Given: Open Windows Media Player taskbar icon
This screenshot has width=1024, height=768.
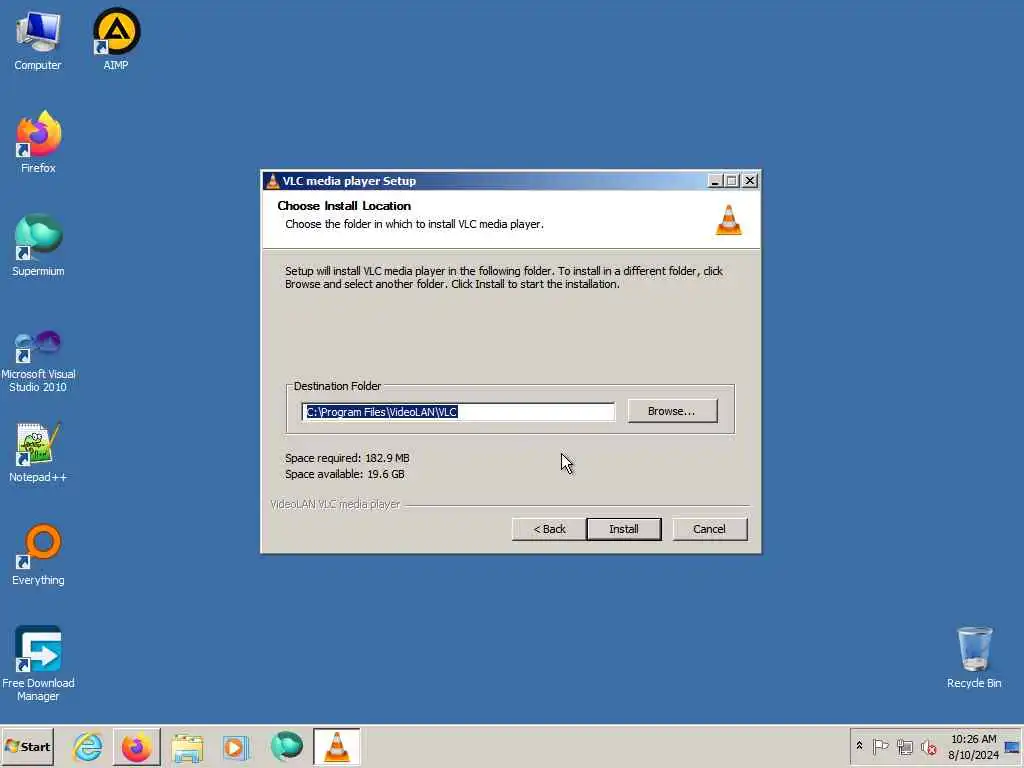Looking at the screenshot, I should point(236,747).
